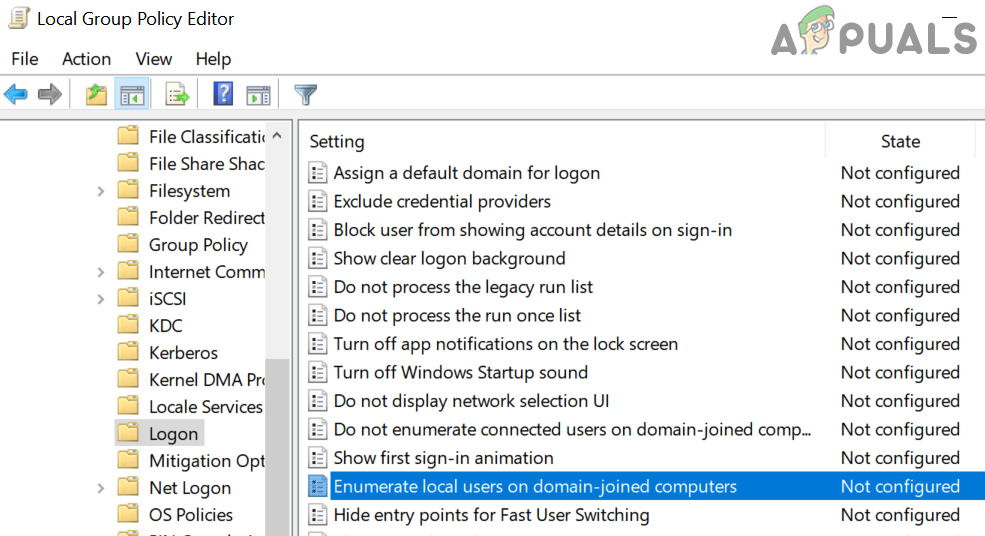Open Help via the question mark icon

(x=223, y=95)
